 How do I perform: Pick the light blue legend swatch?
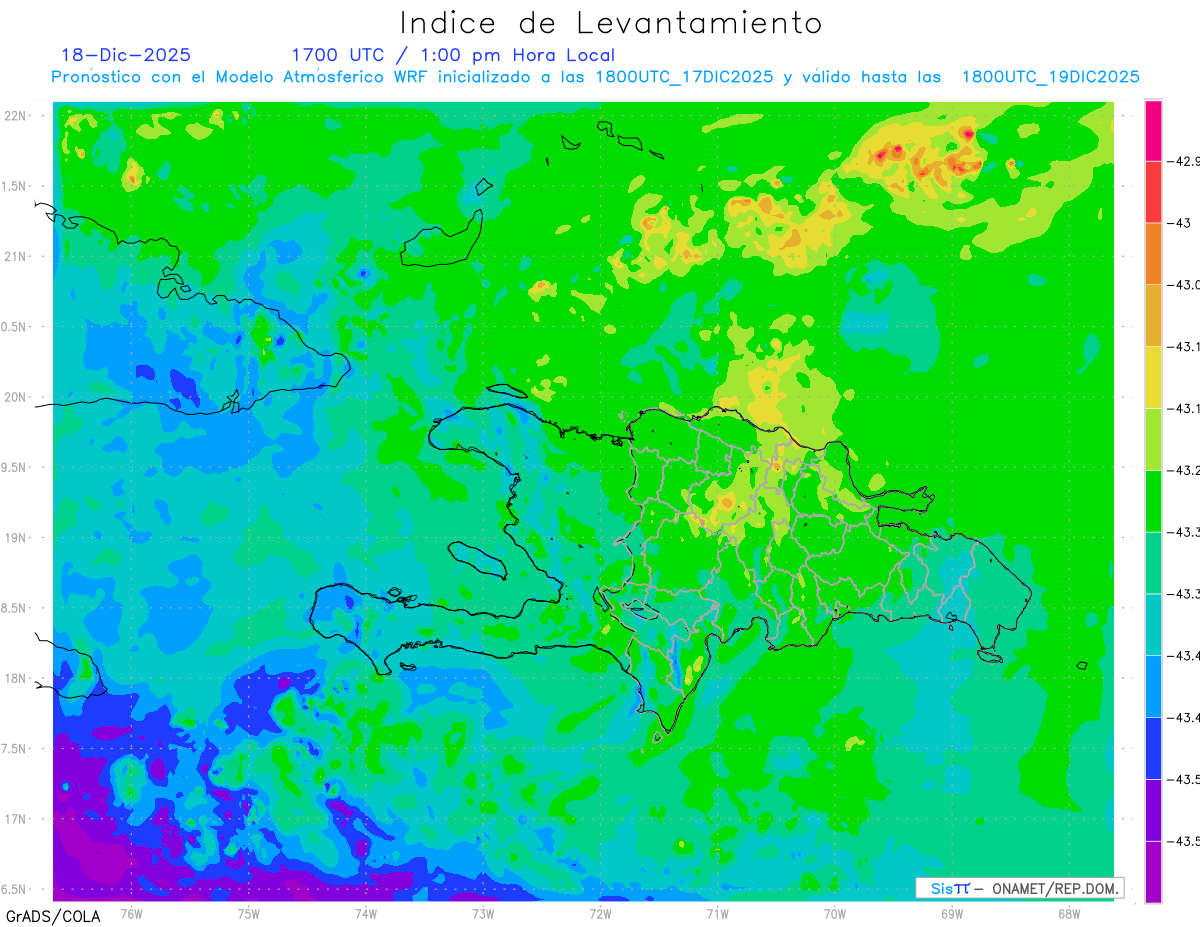click(x=1153, y=686)
